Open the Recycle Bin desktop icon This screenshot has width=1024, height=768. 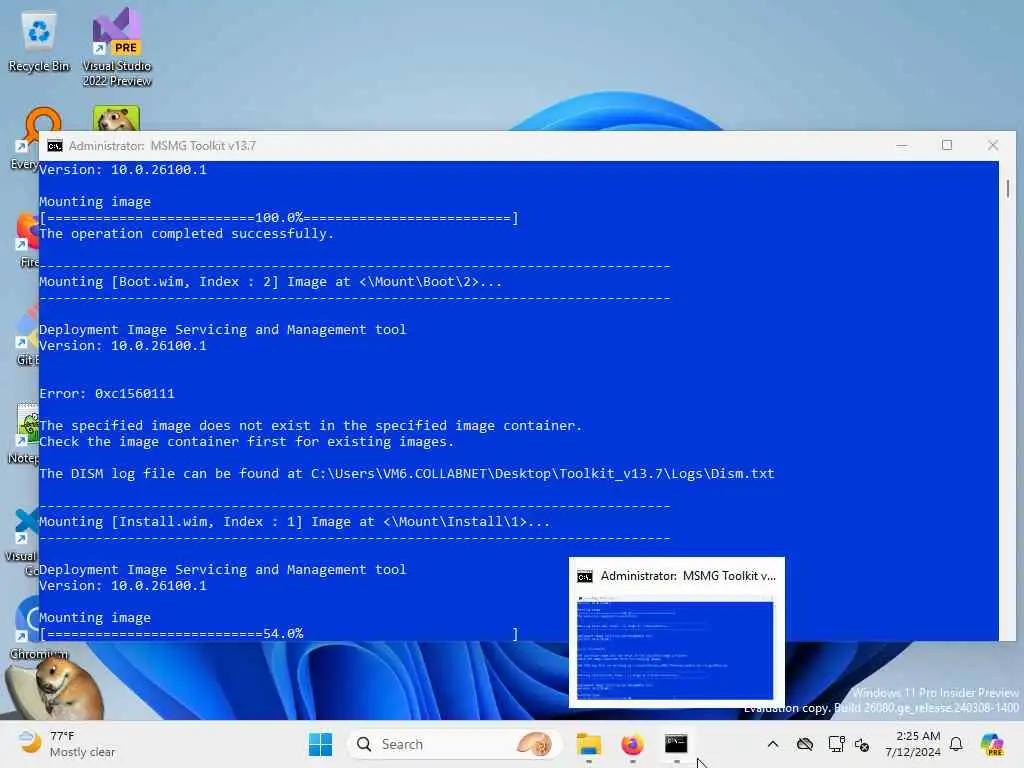coord(39,42)
